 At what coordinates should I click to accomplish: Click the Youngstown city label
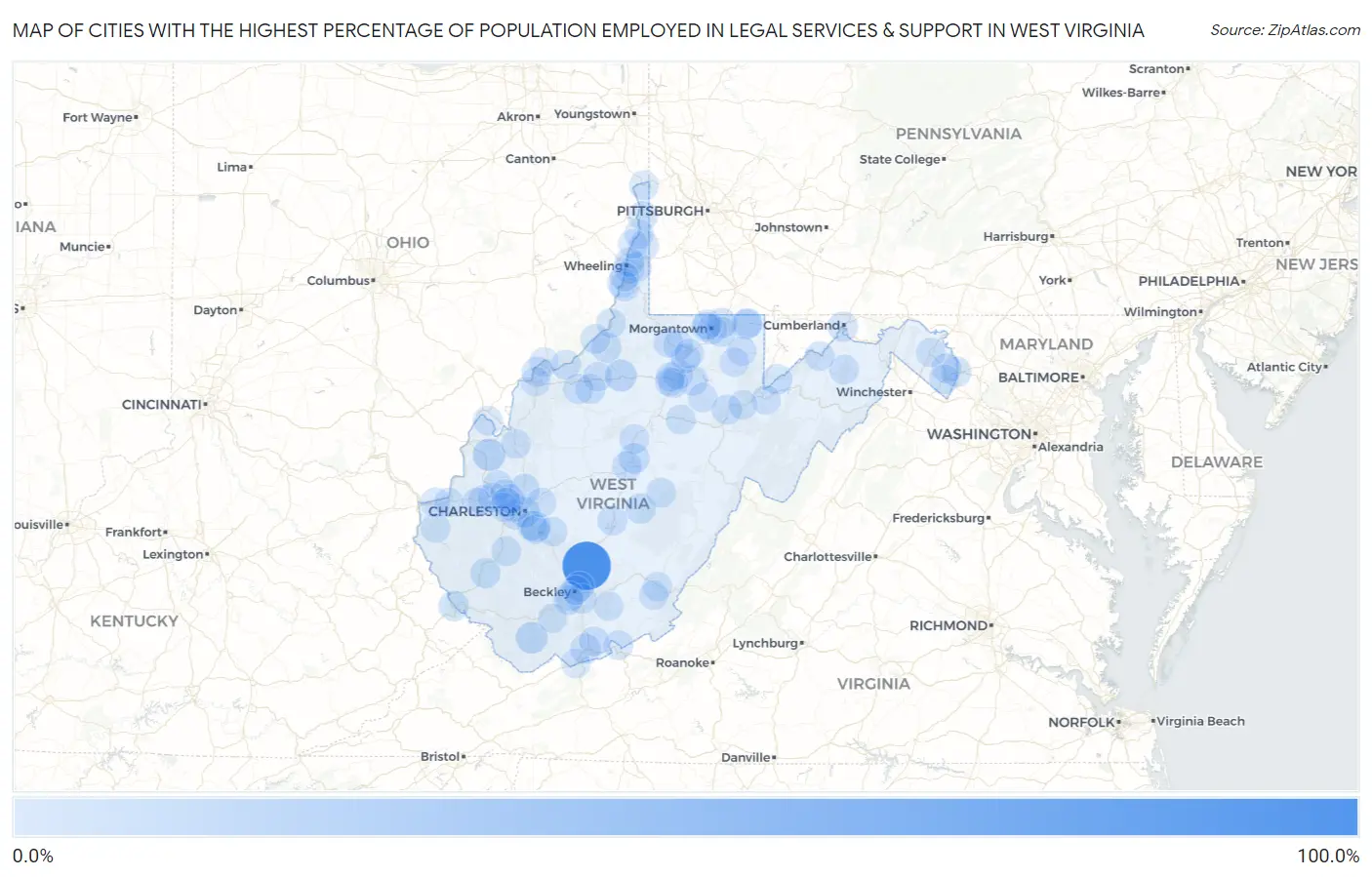pyautogui.click(x=592, y=114)
